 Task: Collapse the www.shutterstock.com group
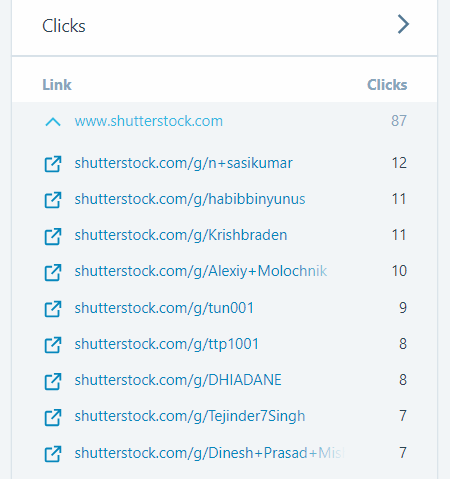point(53,122)
